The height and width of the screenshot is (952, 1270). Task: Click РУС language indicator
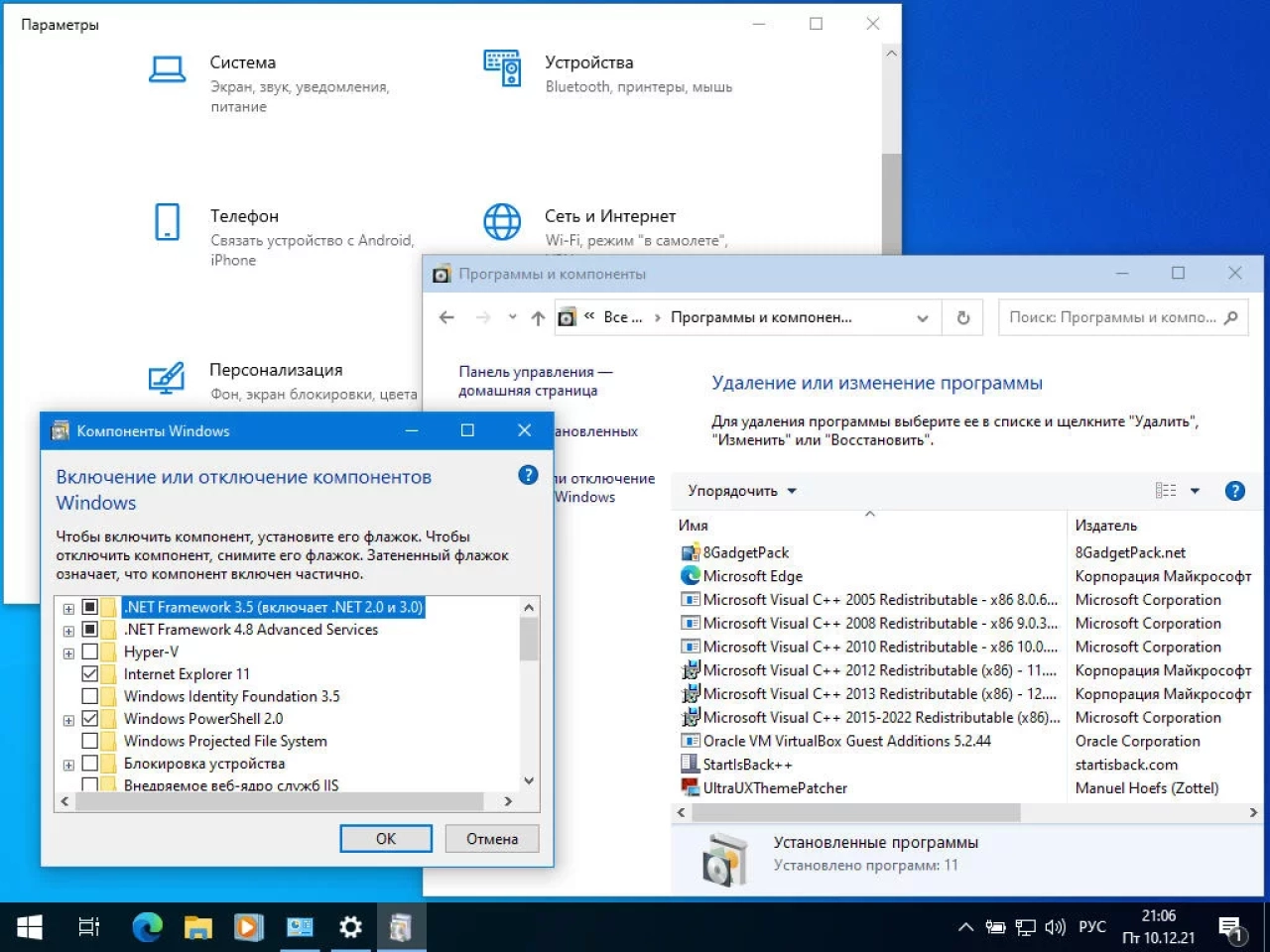pyautogui.click(x=1092, y=927)
